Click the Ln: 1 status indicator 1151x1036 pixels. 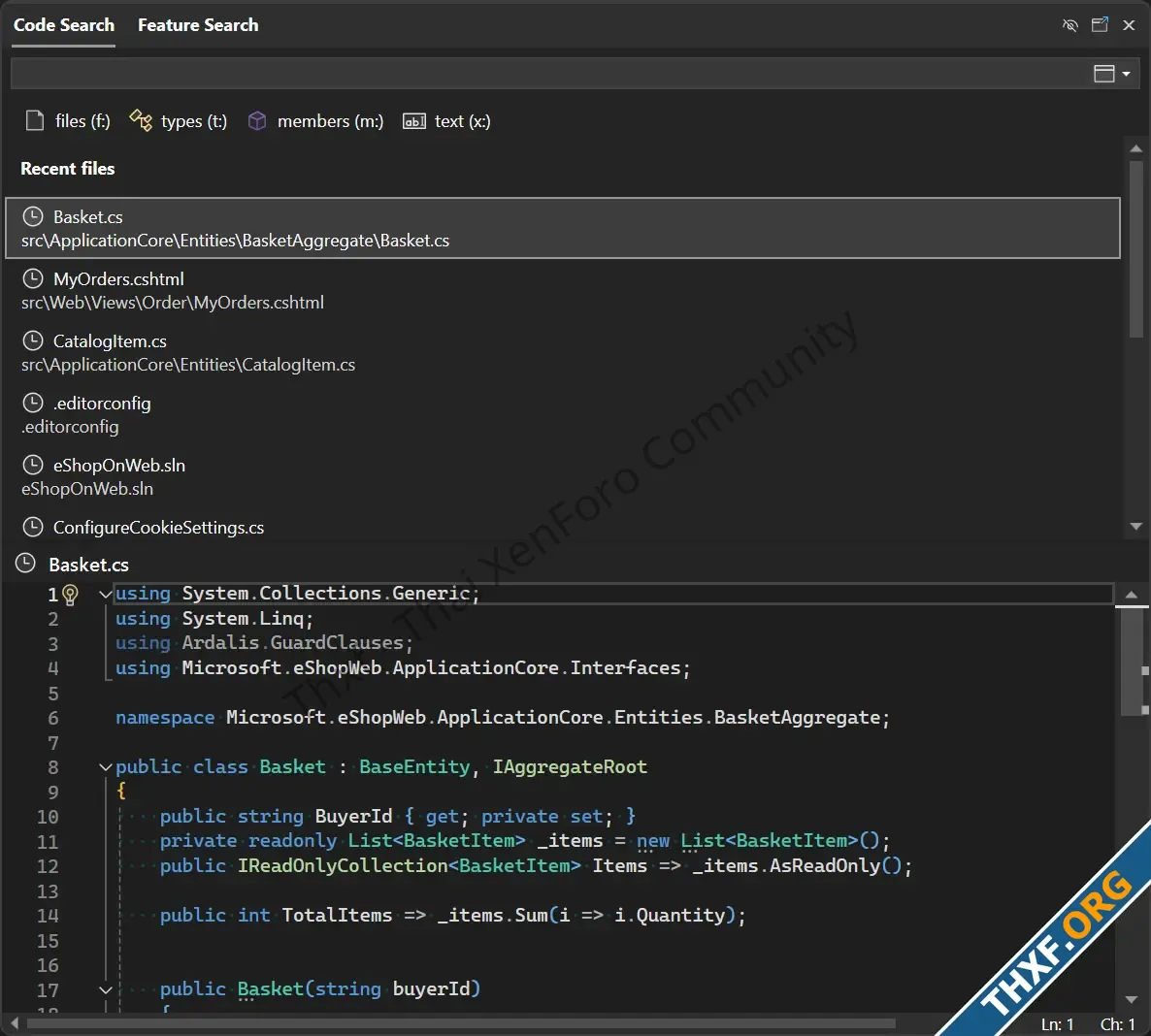pos(1057,1024)
